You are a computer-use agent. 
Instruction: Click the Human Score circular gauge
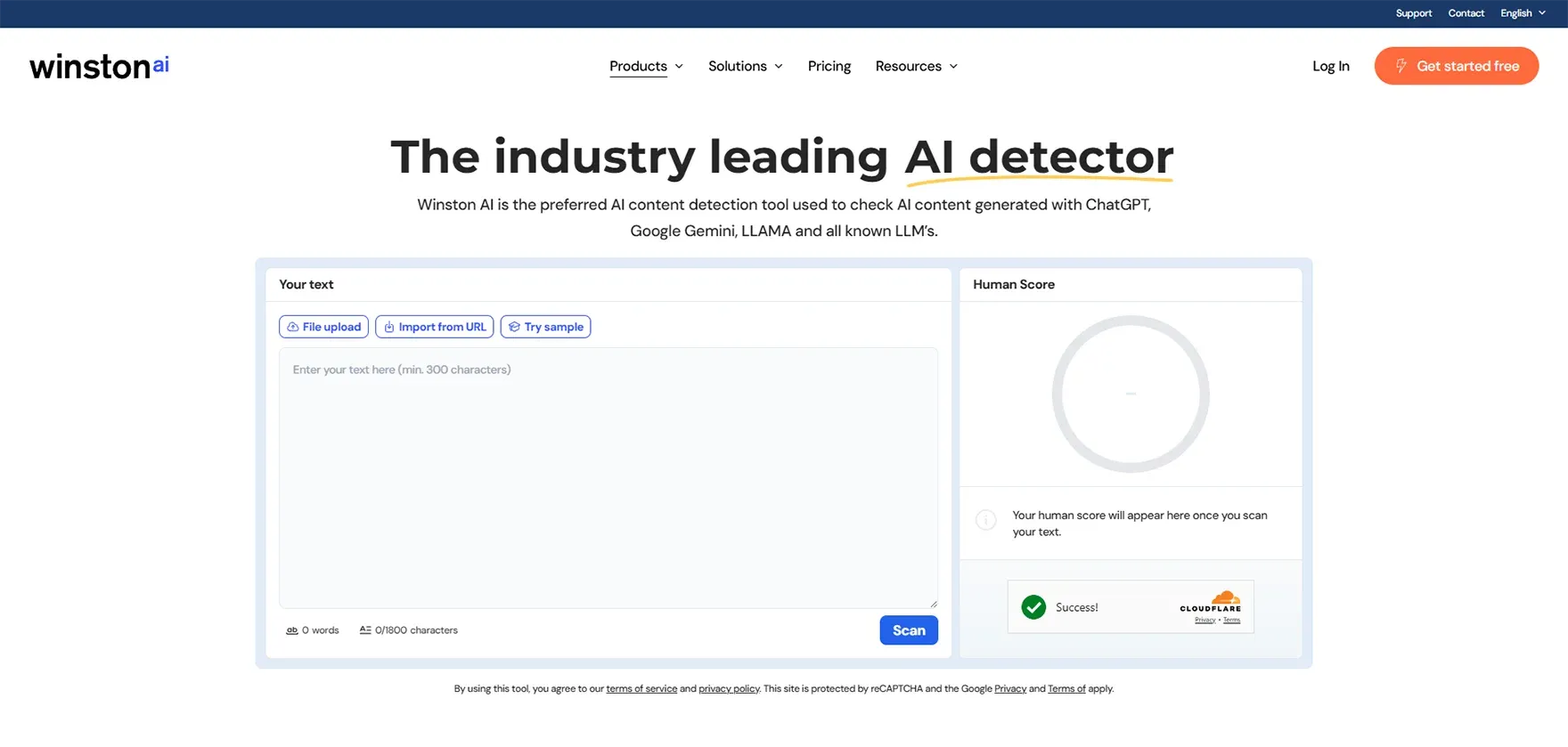[x=1131, y=394]
